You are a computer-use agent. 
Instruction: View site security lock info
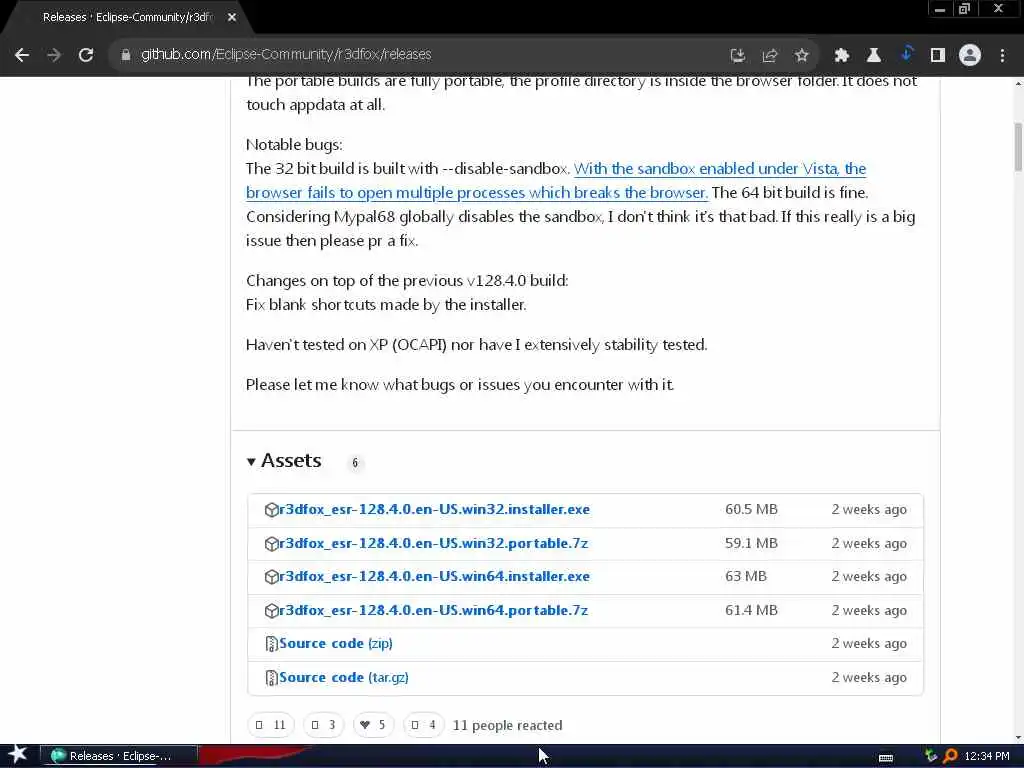(126, 55)
